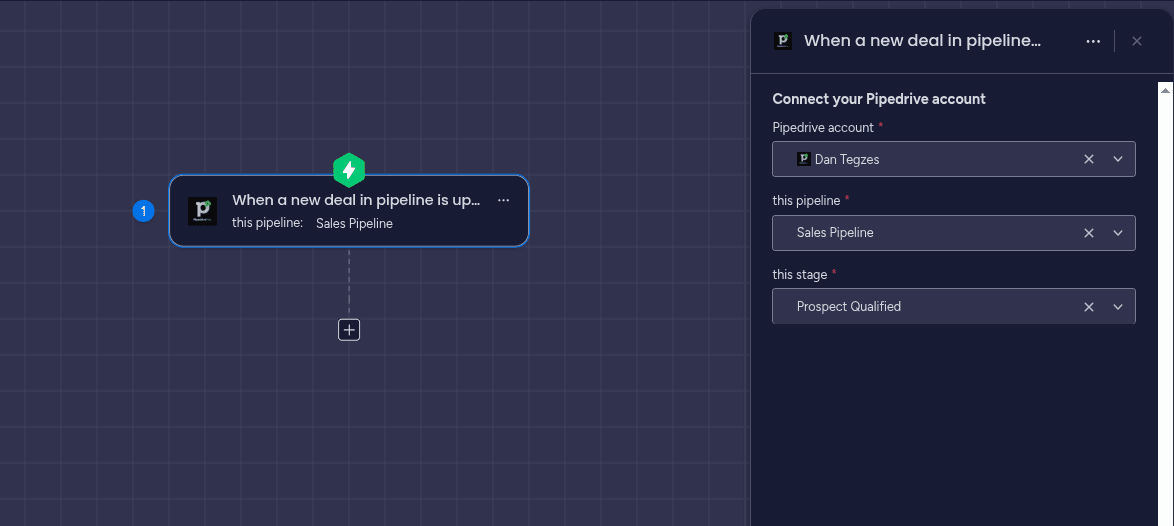Image resolution: width=1174 pixels, height=526 pixels.
Task: Clear the Pipedrive account selection
Action: coord(1089,159)
